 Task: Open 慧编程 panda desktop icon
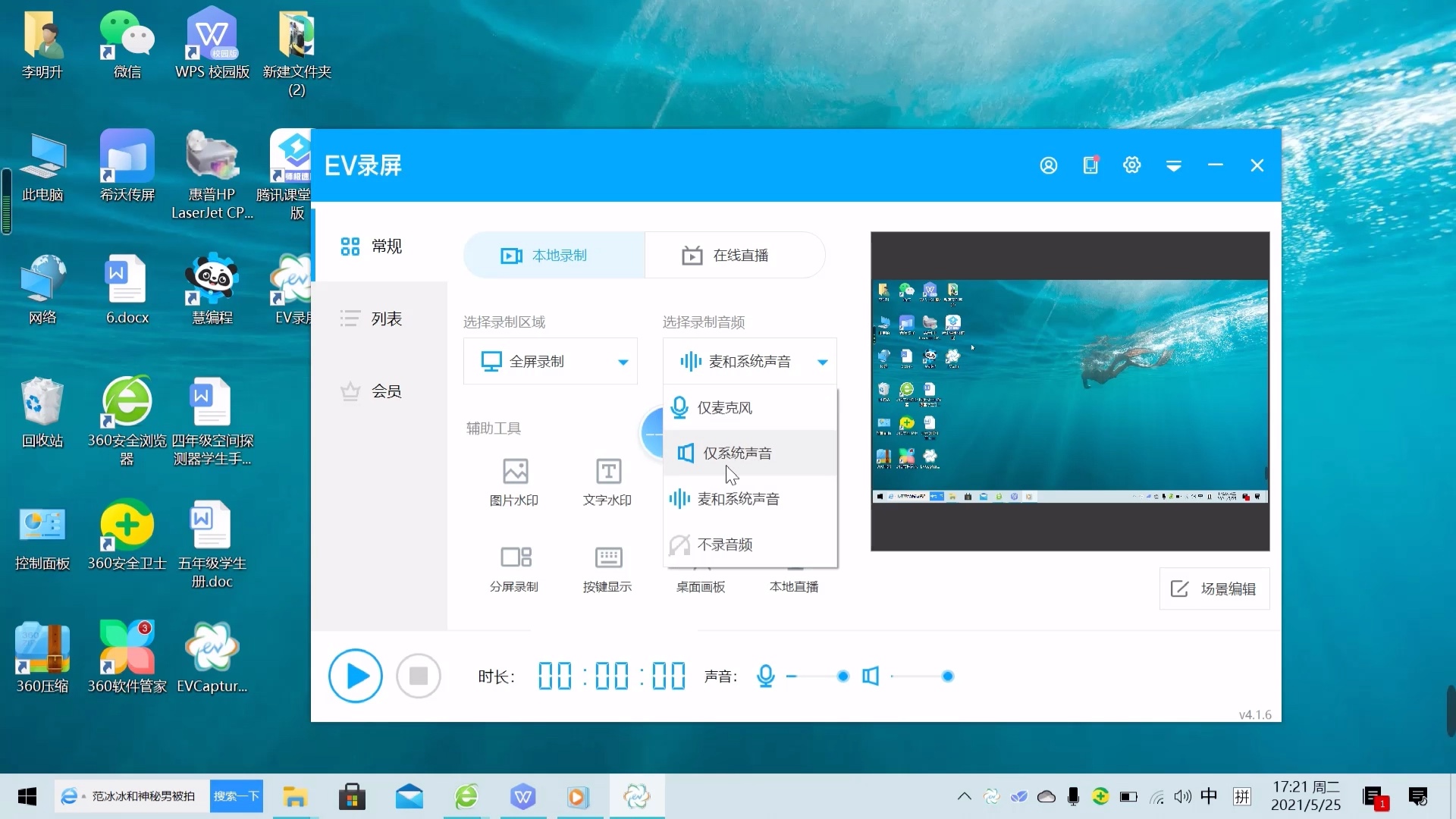[212, 290]
